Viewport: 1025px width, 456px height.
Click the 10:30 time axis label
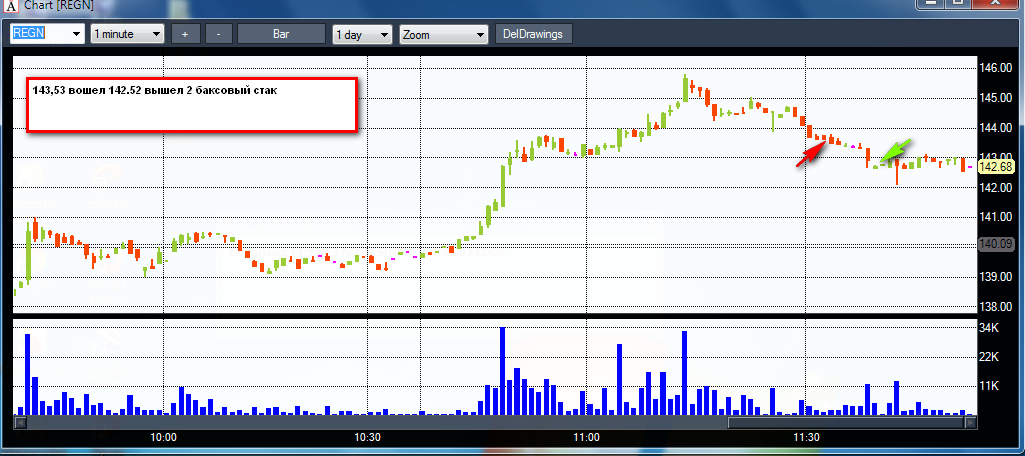coord(368,437)
